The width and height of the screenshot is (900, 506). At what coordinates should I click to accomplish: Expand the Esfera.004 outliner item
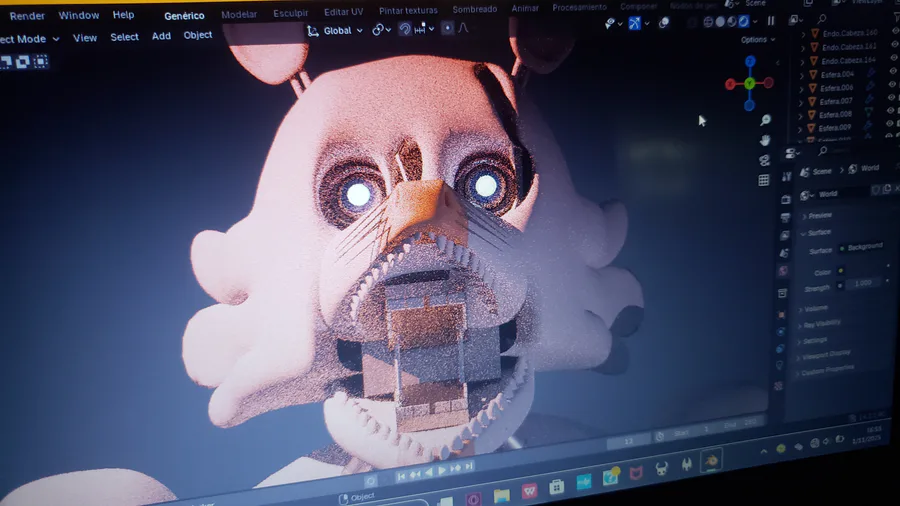tap(802, 75)
